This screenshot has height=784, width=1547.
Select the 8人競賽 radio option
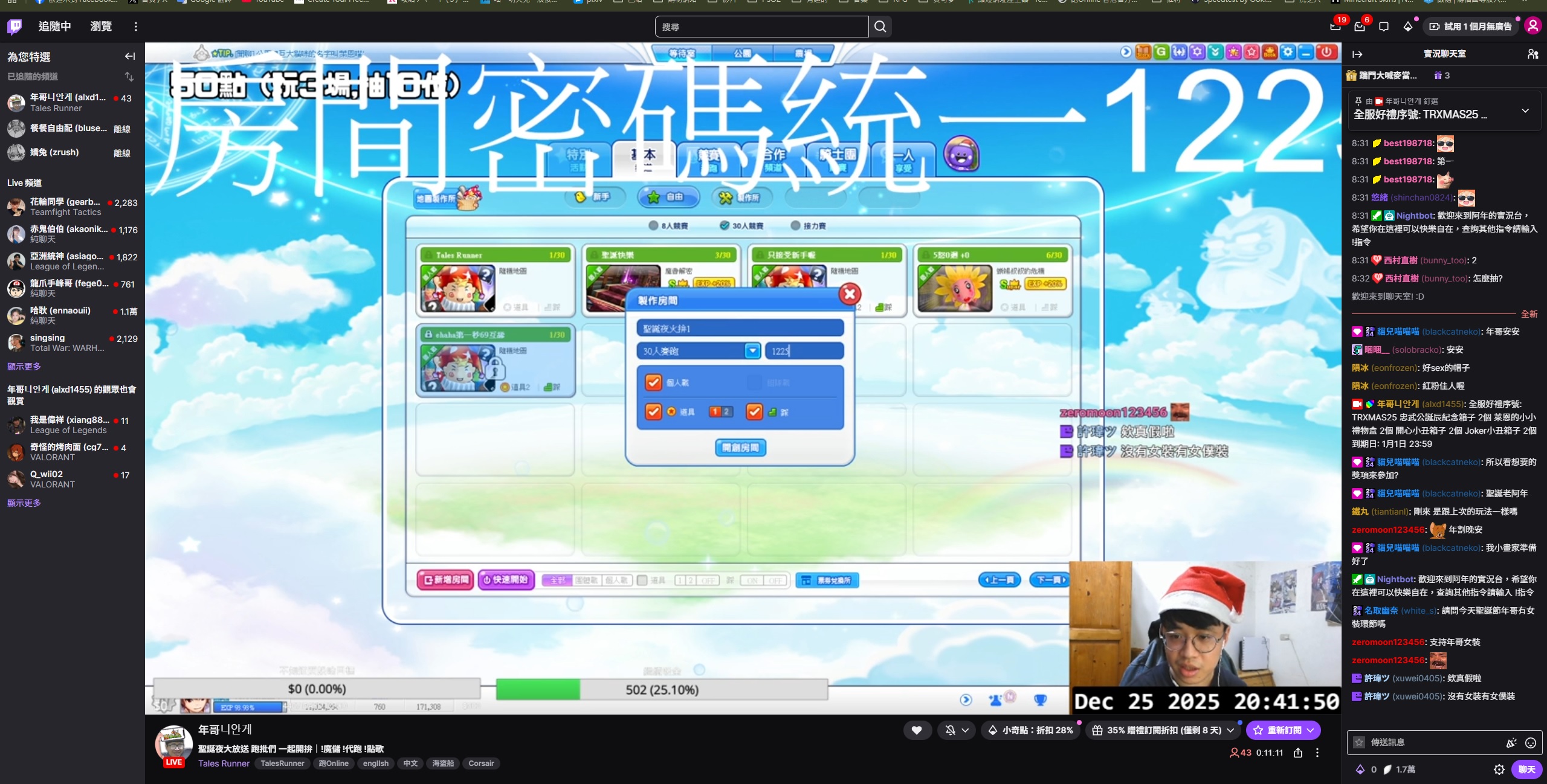(653, 226)
